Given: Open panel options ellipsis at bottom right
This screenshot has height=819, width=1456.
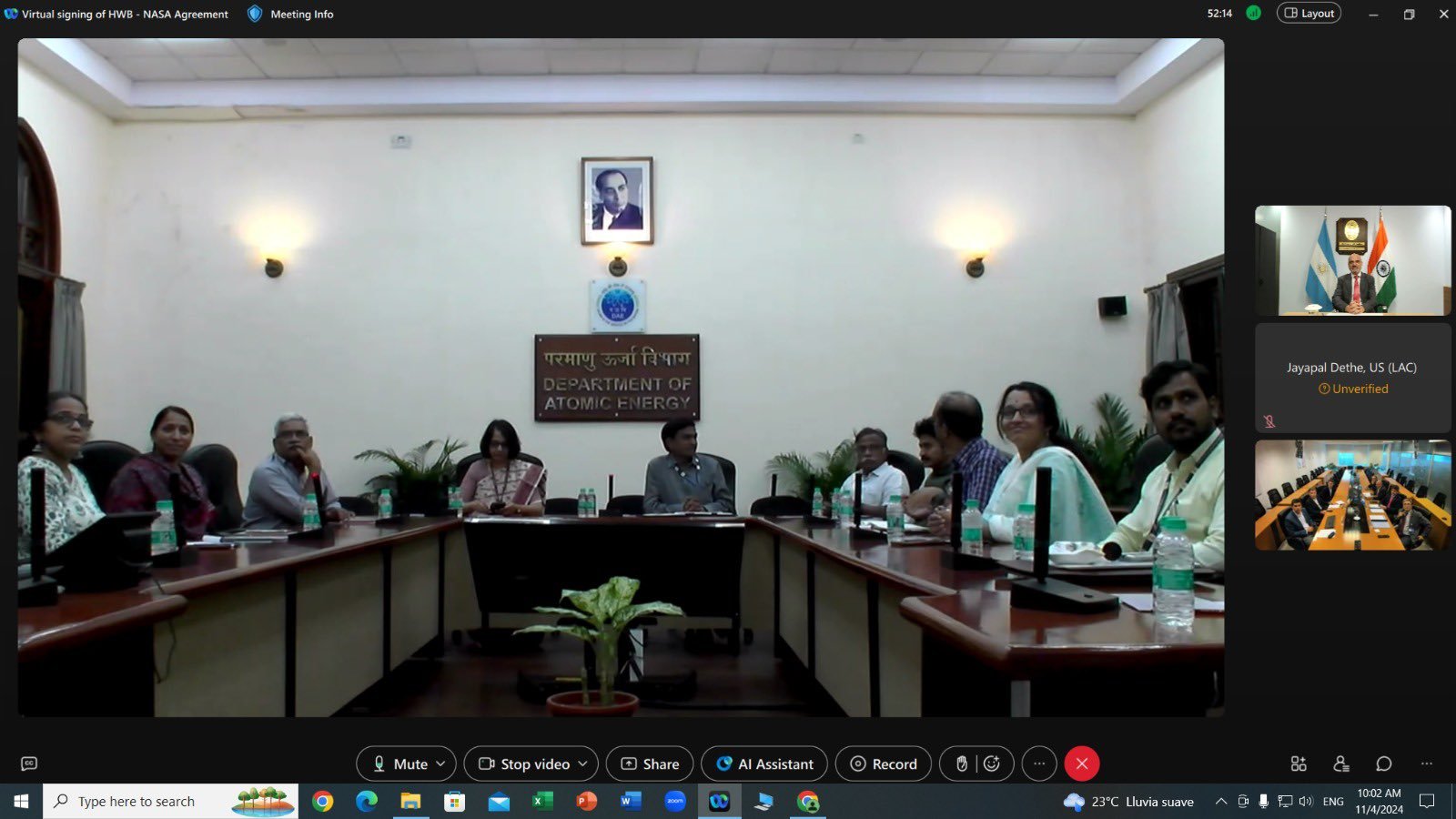Looking at the screenshot, I should tap(1427, 764).
